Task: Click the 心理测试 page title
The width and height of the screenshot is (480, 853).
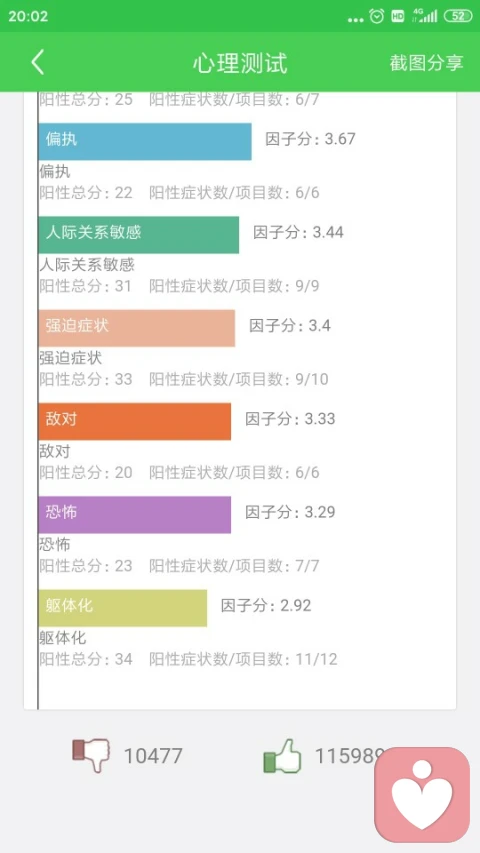Action: tap(240, 63)
